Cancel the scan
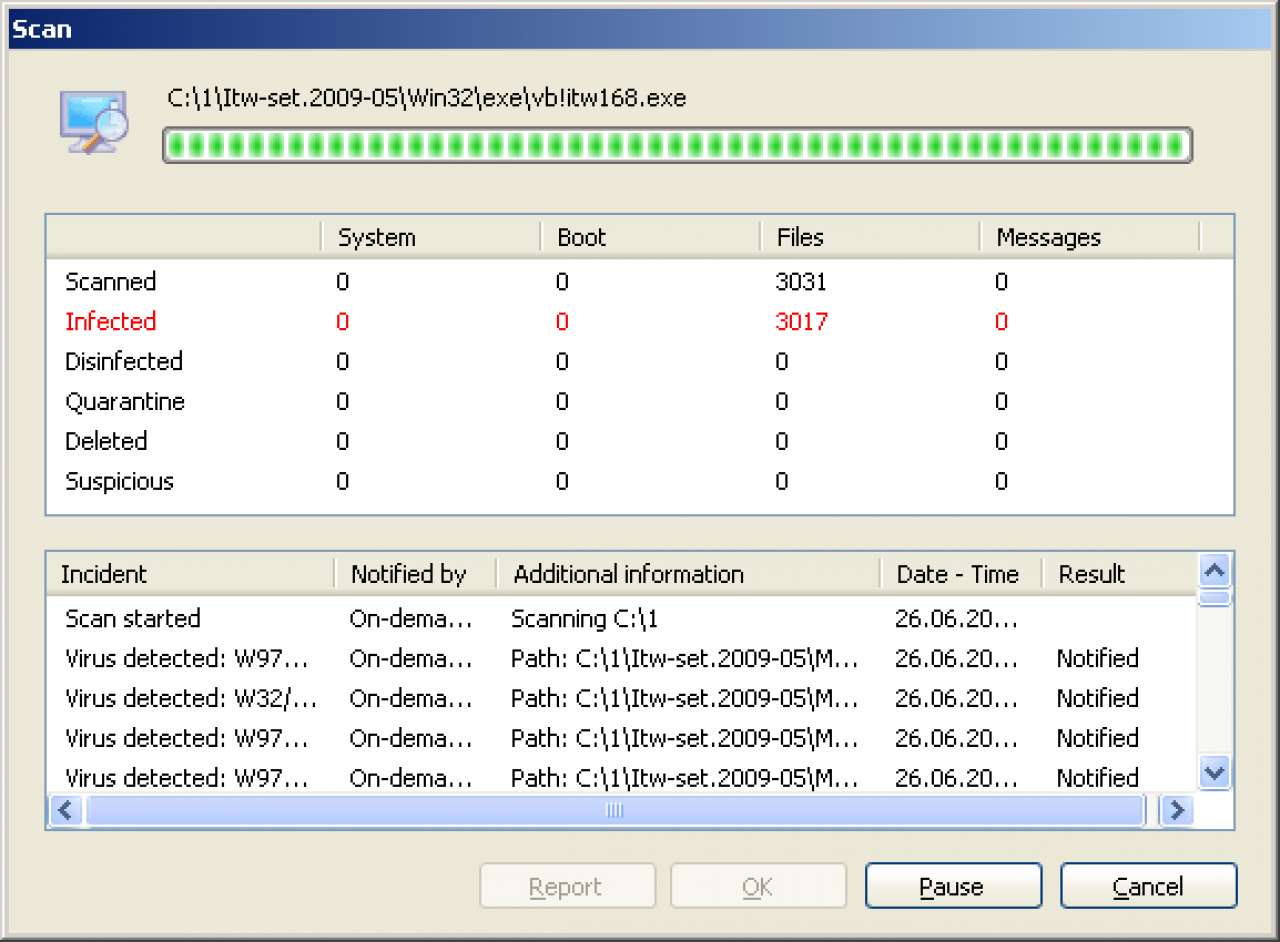Screen dimensions: 1280x942 1149,886
